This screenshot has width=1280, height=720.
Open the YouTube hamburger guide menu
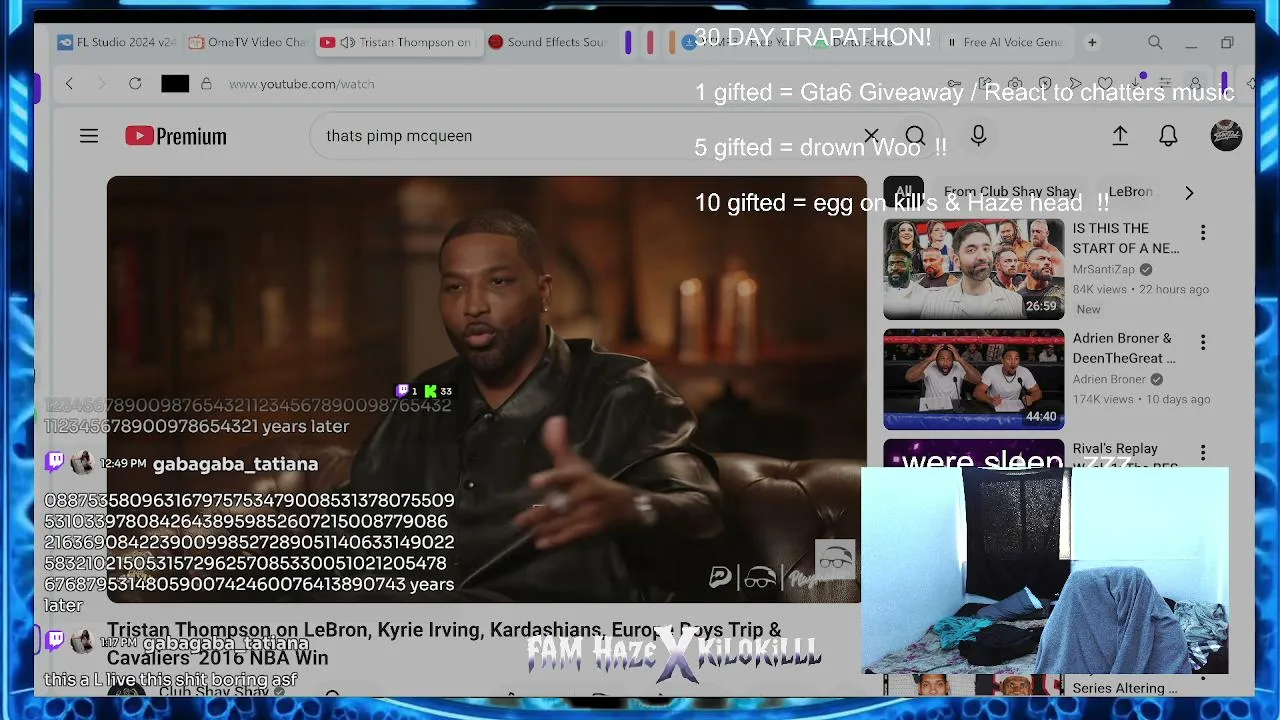[89, 136]
